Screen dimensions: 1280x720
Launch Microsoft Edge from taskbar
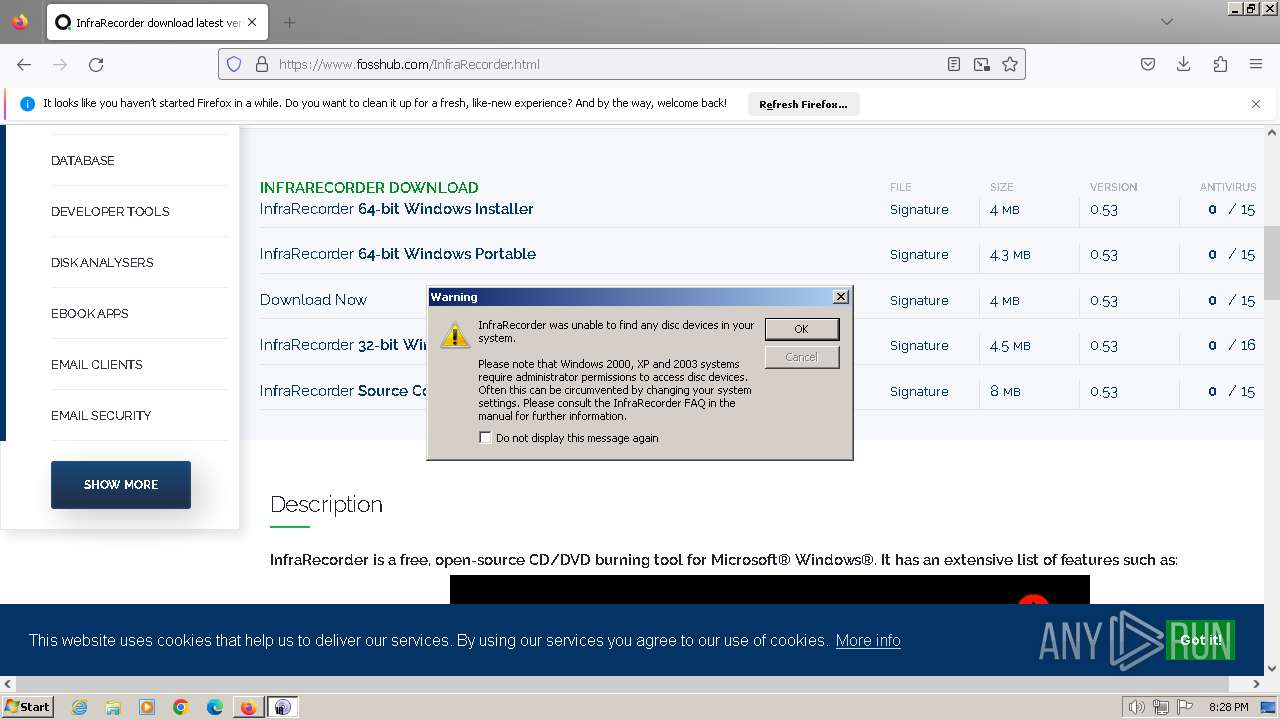pyautogui.click(x=215, y=707)
